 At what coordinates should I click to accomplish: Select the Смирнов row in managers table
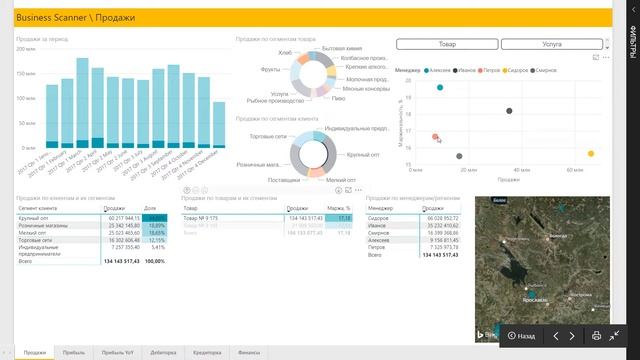coord(413,233)
